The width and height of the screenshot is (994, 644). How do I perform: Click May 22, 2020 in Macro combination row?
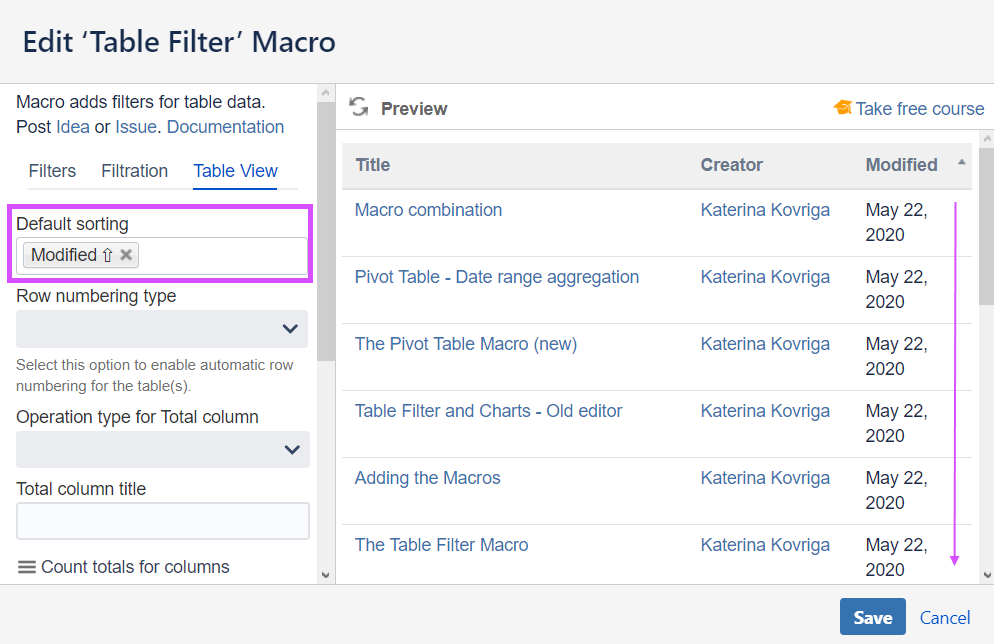click(896, 222)
